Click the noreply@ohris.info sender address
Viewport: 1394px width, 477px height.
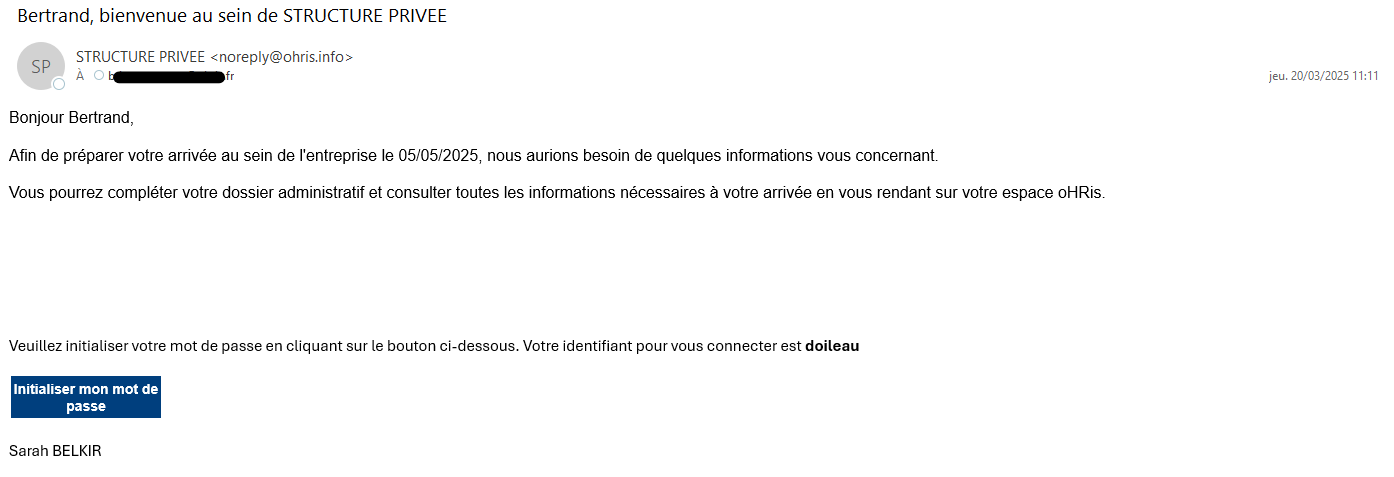pyautogui.click(x=281, y=57)
